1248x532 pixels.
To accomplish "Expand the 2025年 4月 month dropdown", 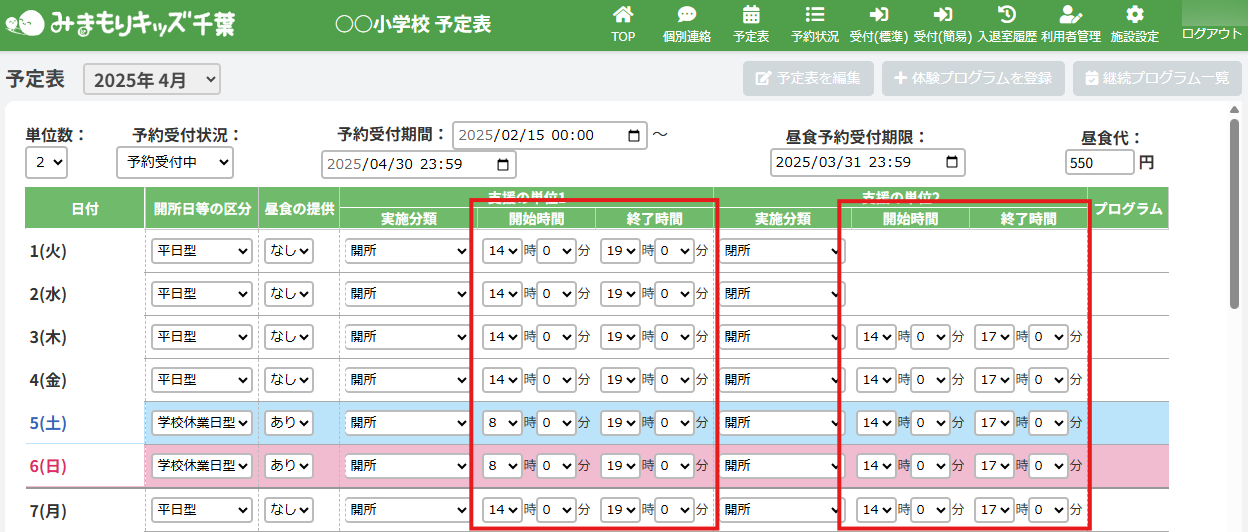I will (152, 80).
